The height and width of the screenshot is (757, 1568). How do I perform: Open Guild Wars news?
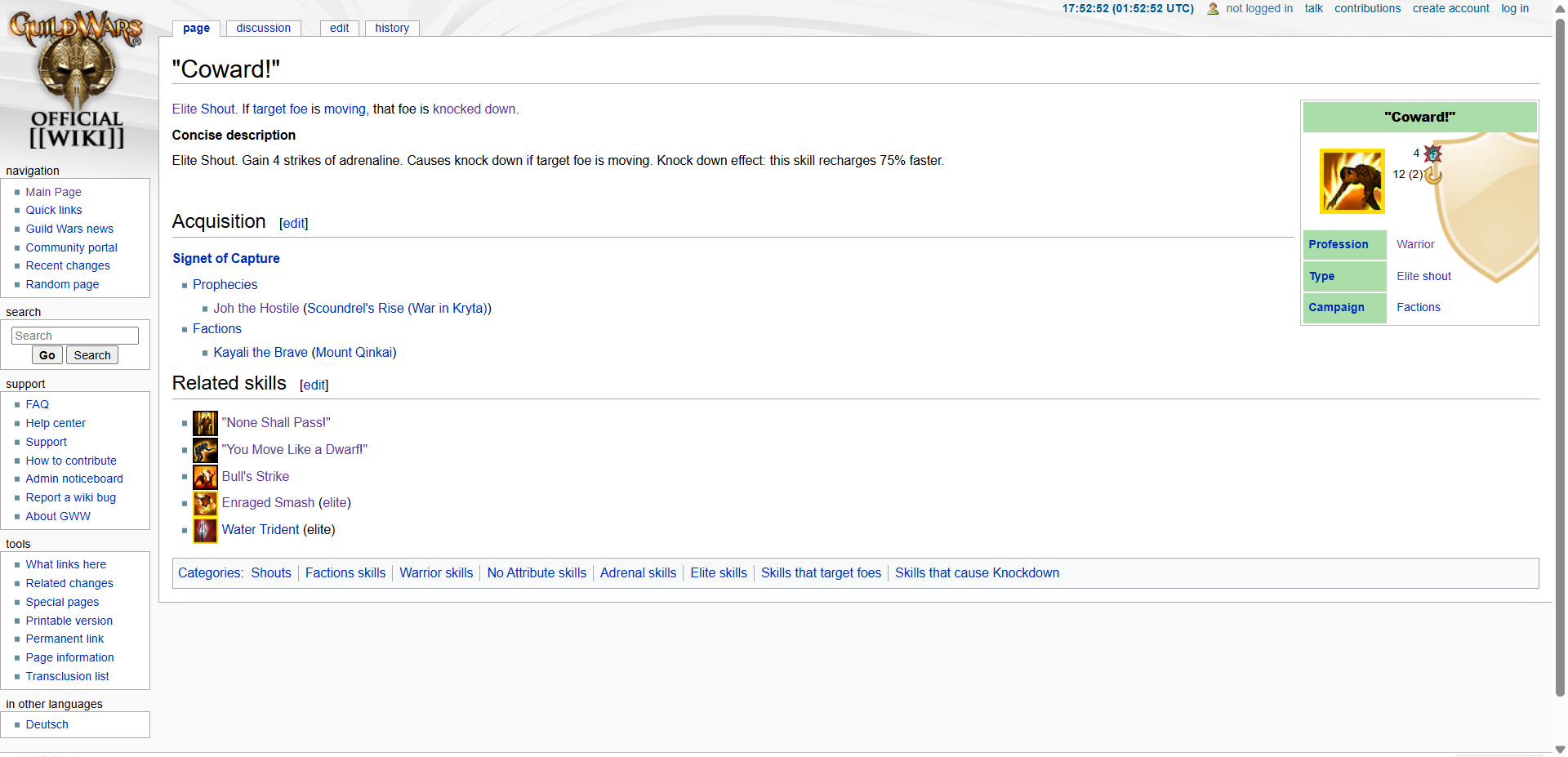tap(69, 229)
